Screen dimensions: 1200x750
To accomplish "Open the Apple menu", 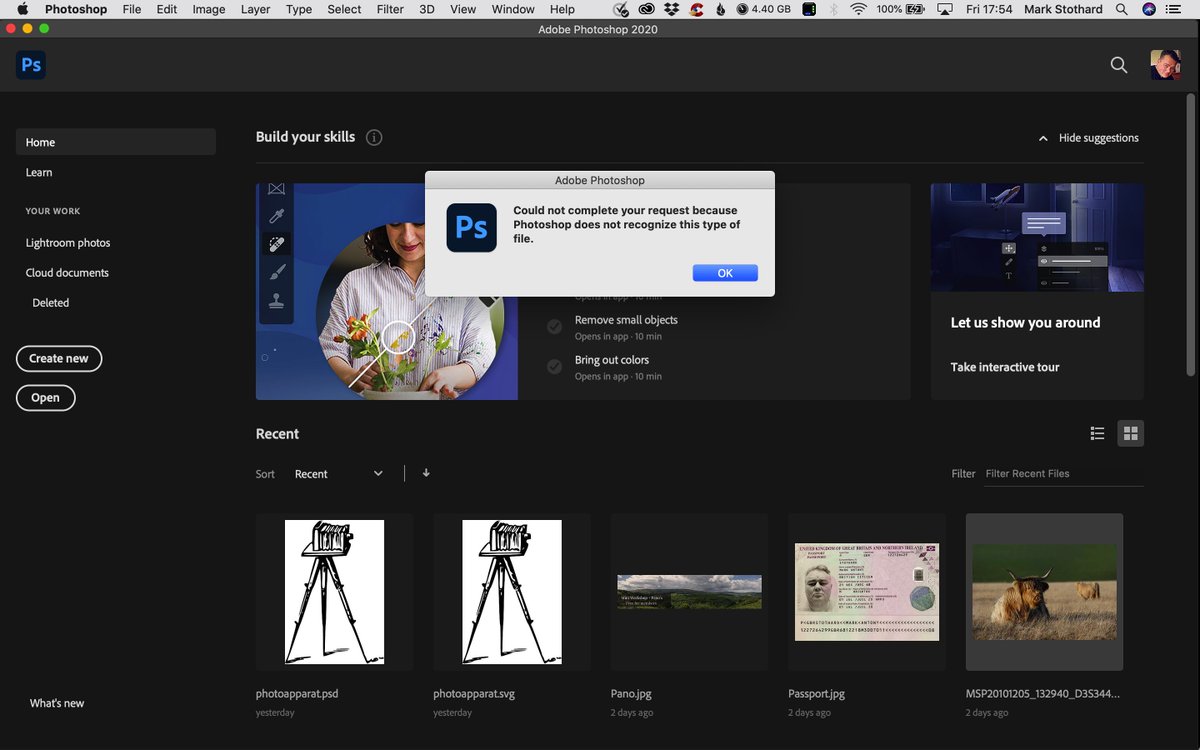I will point(22,9).
